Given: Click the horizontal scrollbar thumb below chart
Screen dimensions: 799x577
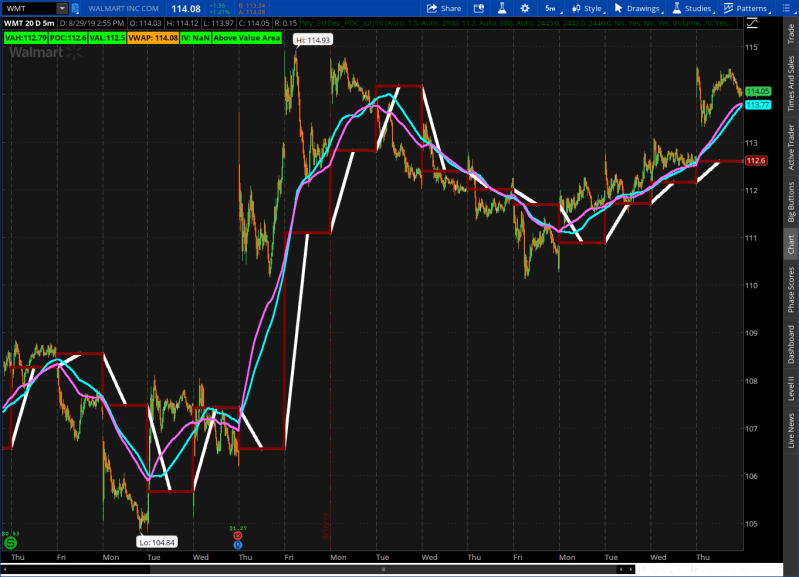Looking at the screenshot, I should (x=383, y=569).
